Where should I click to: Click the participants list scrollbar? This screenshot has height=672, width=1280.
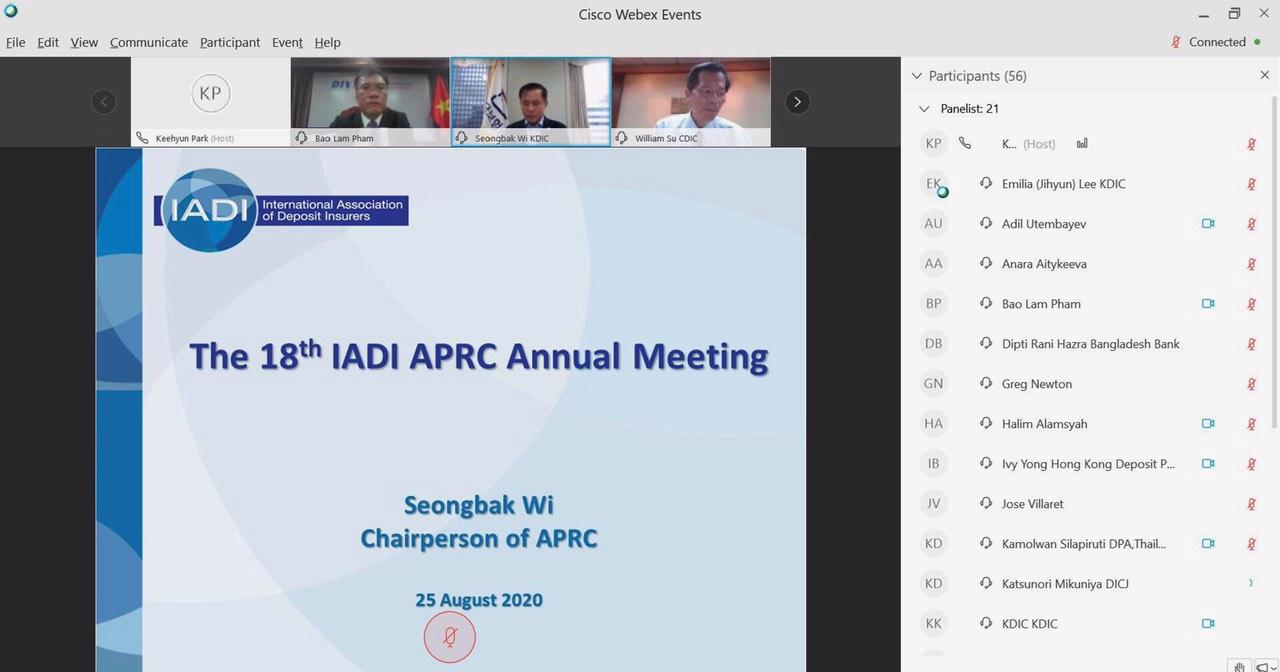click(1274, 262)
